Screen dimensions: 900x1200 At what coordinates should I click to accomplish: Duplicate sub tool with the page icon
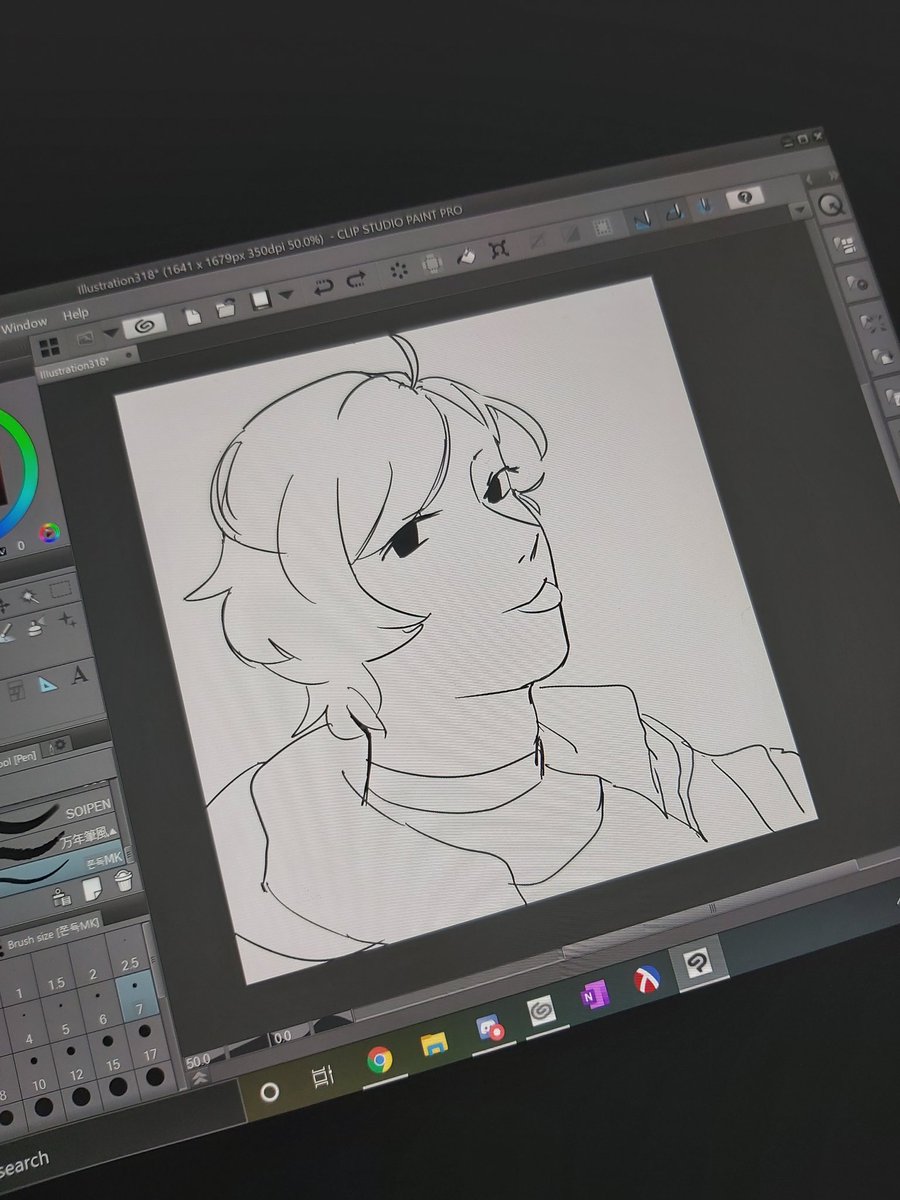[91, 888]
